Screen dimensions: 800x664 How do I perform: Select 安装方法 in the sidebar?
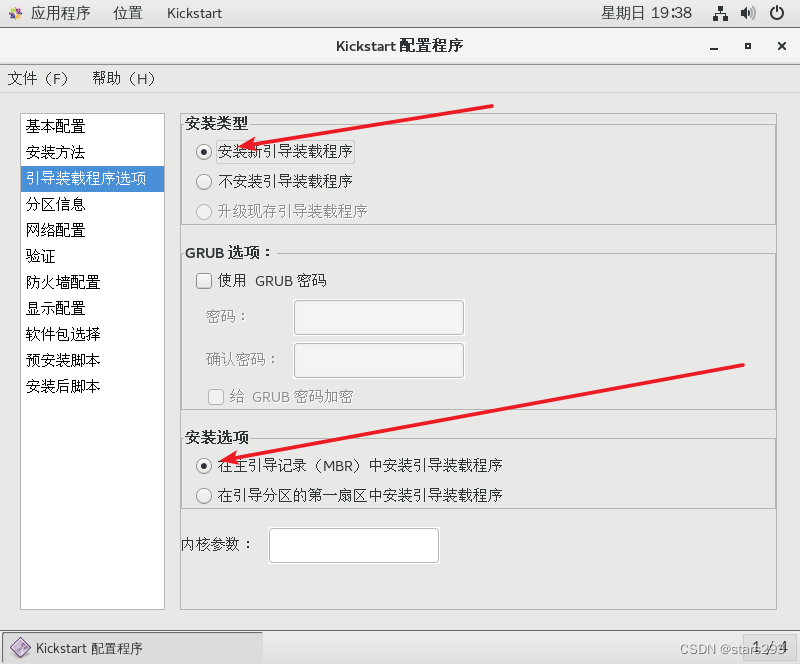tap(92, 153)
